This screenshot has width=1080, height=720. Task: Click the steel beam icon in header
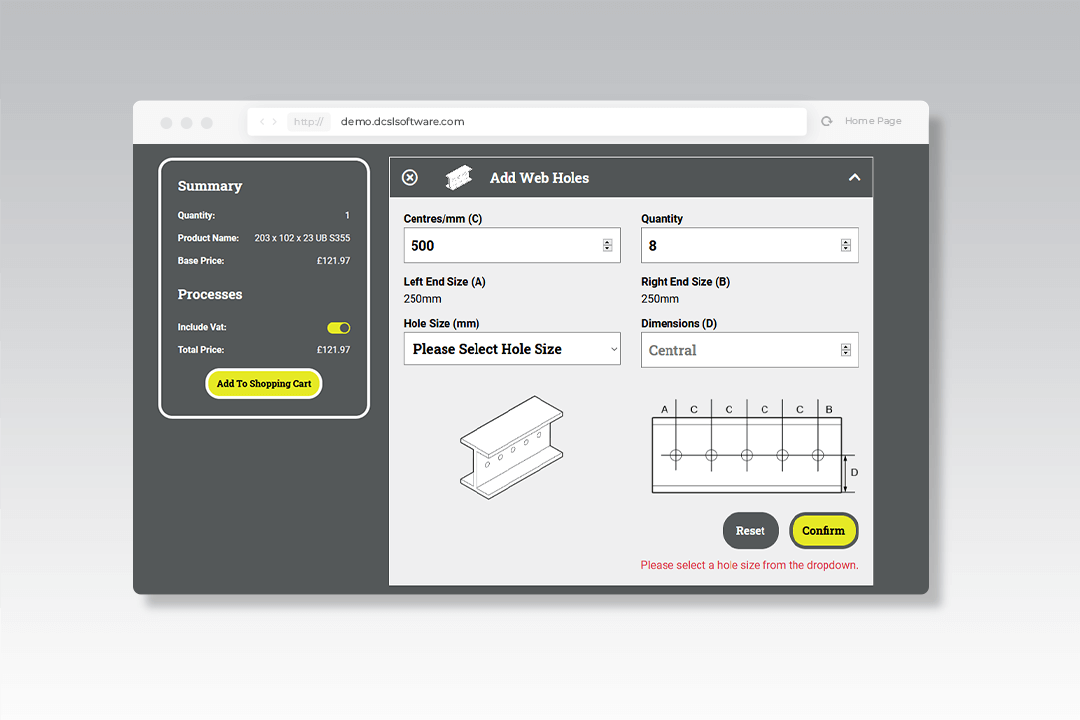pos(458,177)
